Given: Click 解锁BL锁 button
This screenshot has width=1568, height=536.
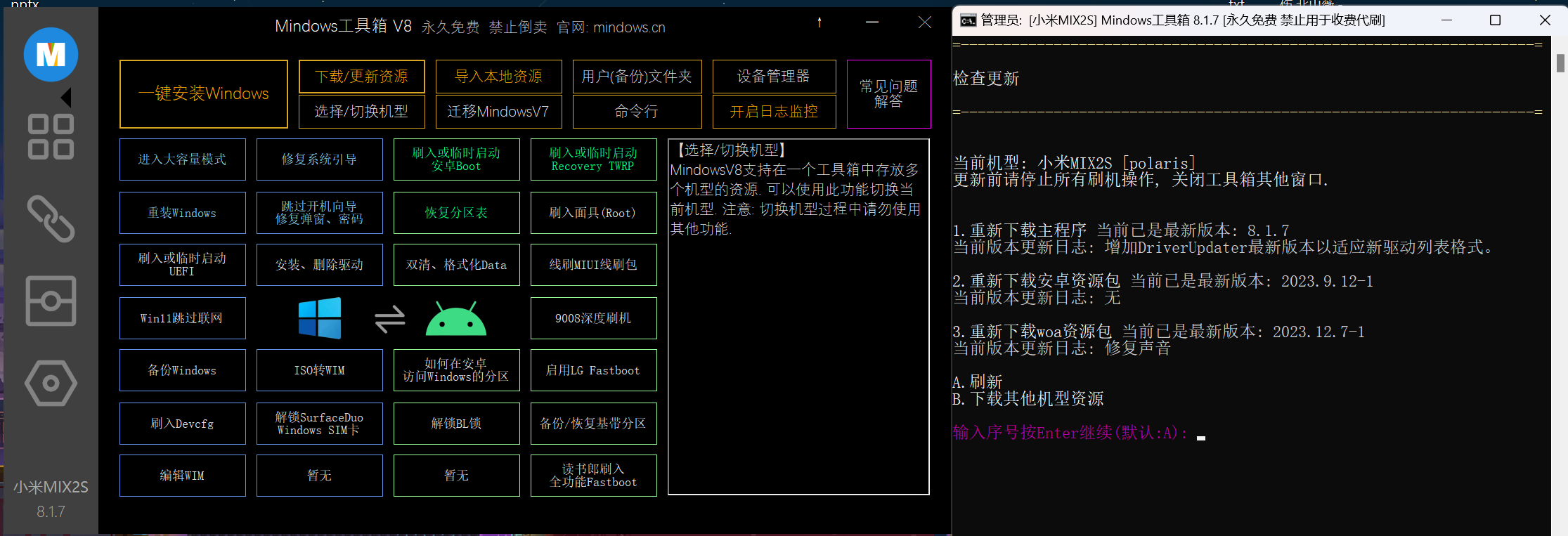Looking at the screenshot, I should (x=457, y=424).
